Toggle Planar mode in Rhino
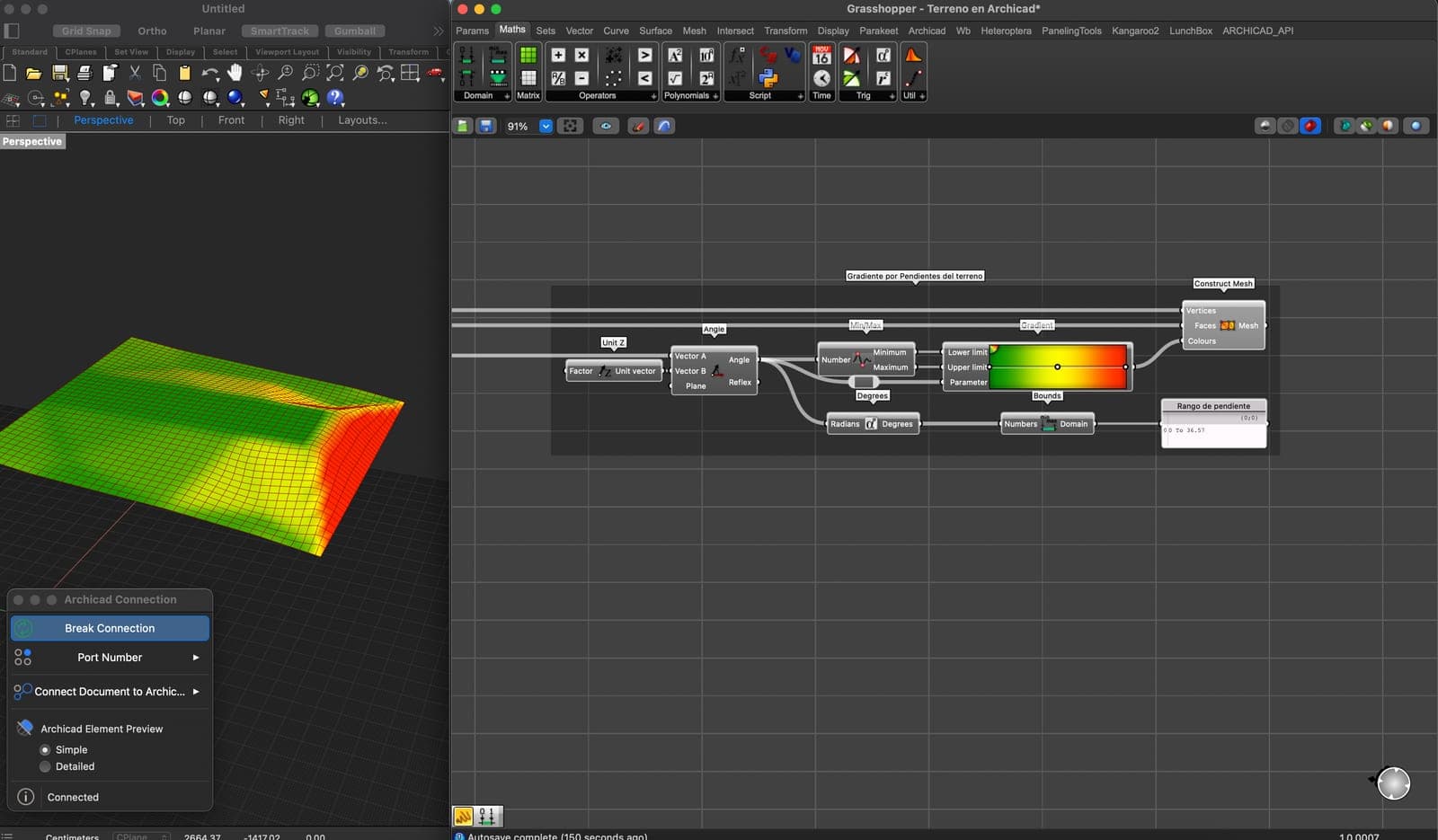 tap(209, 31)
